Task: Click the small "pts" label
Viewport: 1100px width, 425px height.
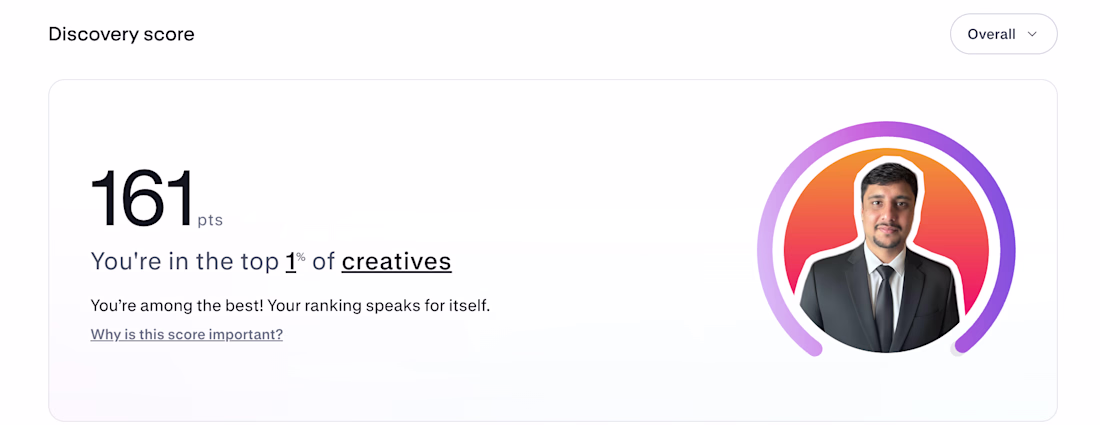Action: pyautogui.click(x=210, y=220)
